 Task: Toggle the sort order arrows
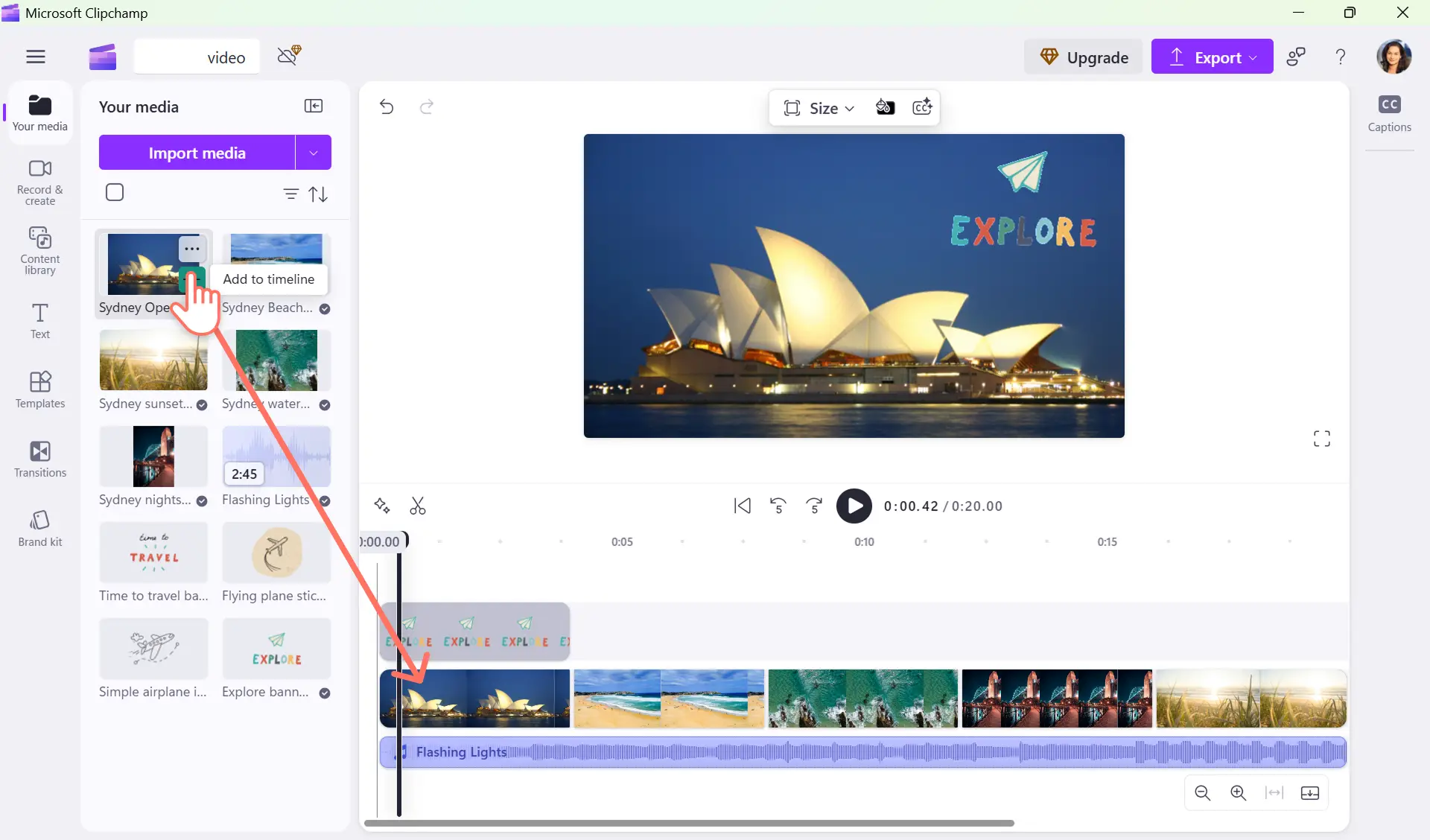(x=319, y=194)
